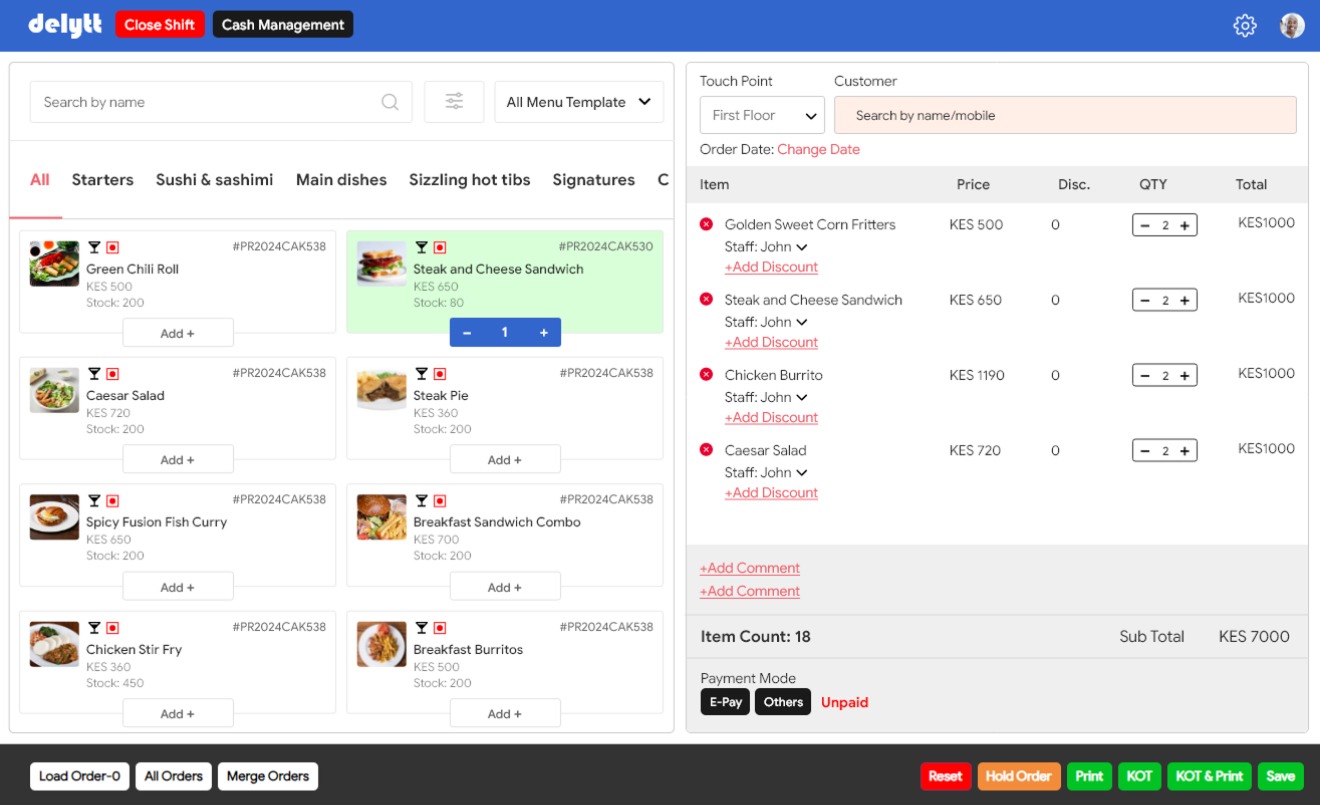Decrease Golden Sweet Corn Fritters quantity

coord(1145,226)
